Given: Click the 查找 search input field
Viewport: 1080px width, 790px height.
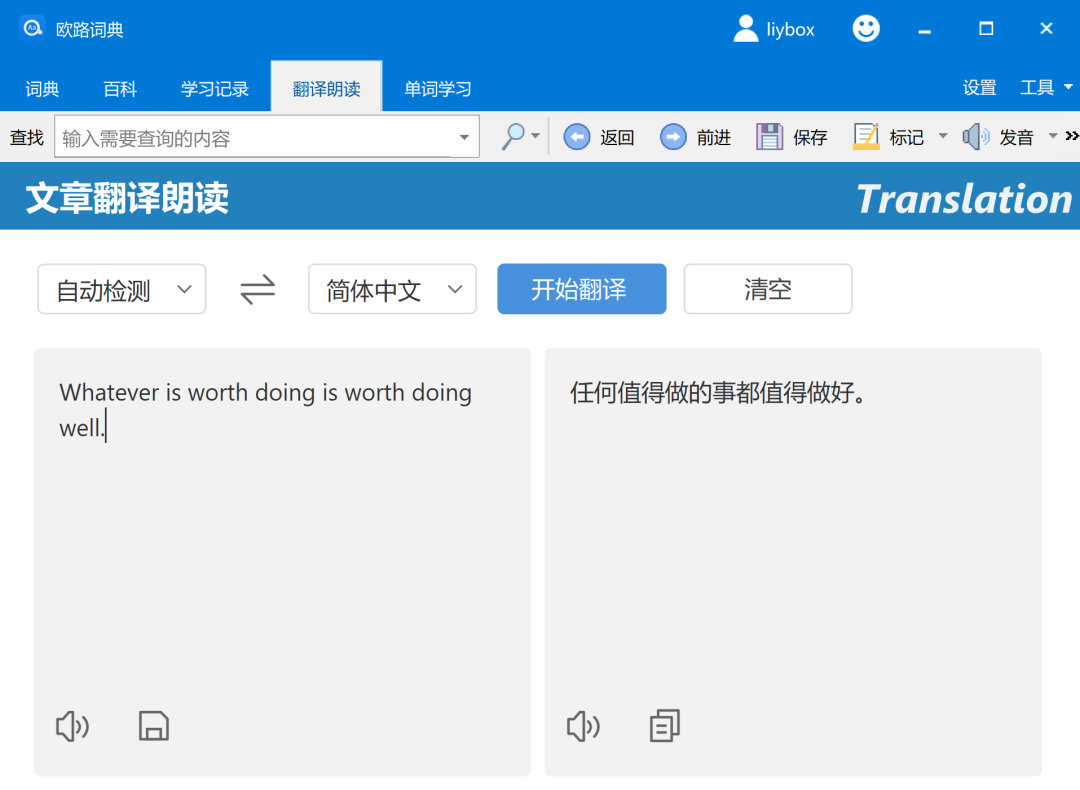Looking at the screenshot, I should tap(255, 138).
